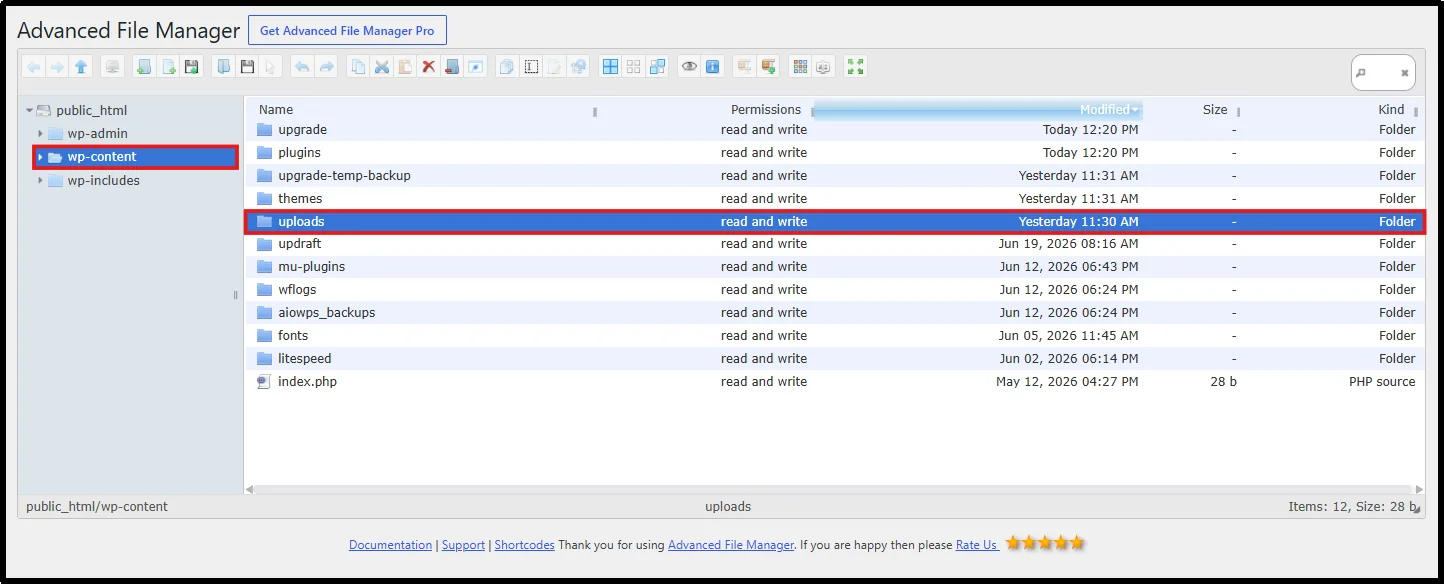Create a new file via toolbar icon

(x=169, y=67)
